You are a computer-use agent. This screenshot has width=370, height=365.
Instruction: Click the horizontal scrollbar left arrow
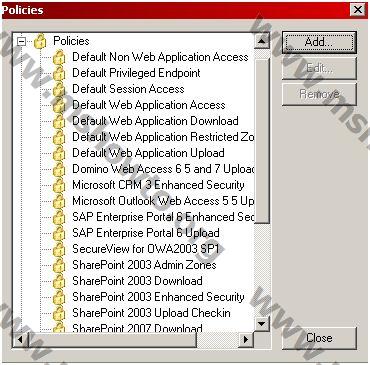[20, 340]
